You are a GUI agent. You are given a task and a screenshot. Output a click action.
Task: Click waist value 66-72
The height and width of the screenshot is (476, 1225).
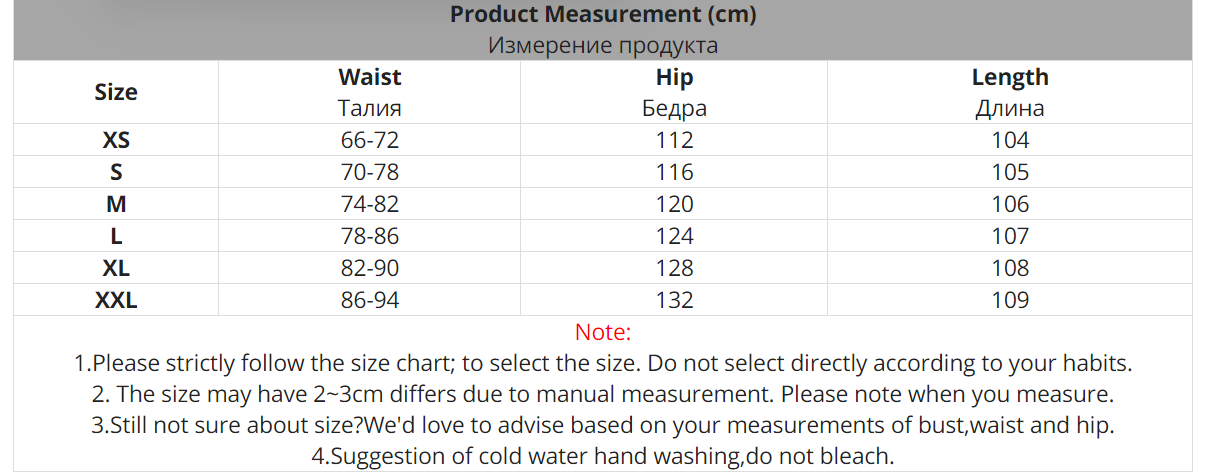tap(369, 140)
